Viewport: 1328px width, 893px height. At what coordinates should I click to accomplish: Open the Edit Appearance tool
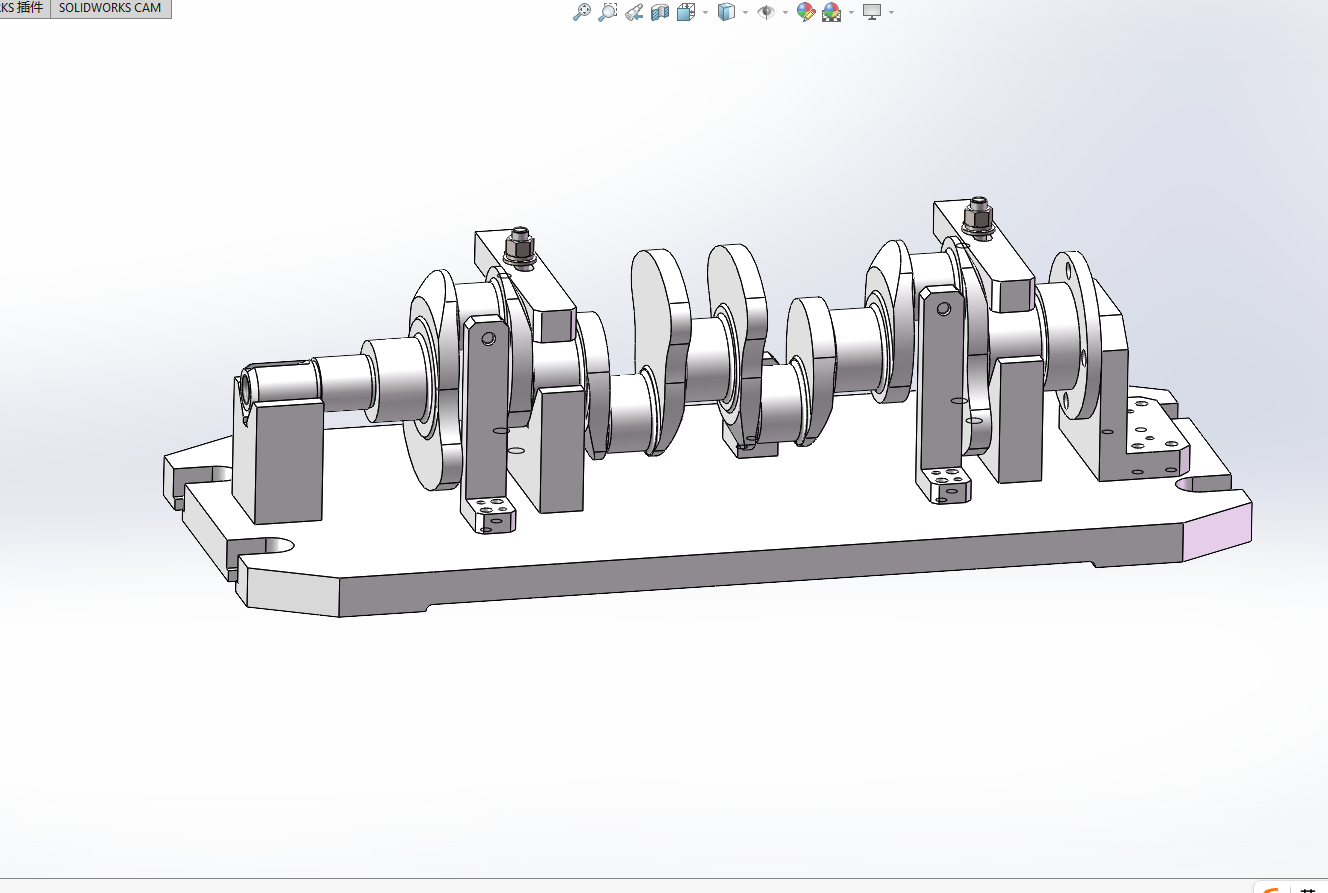(x=806, y=12)
